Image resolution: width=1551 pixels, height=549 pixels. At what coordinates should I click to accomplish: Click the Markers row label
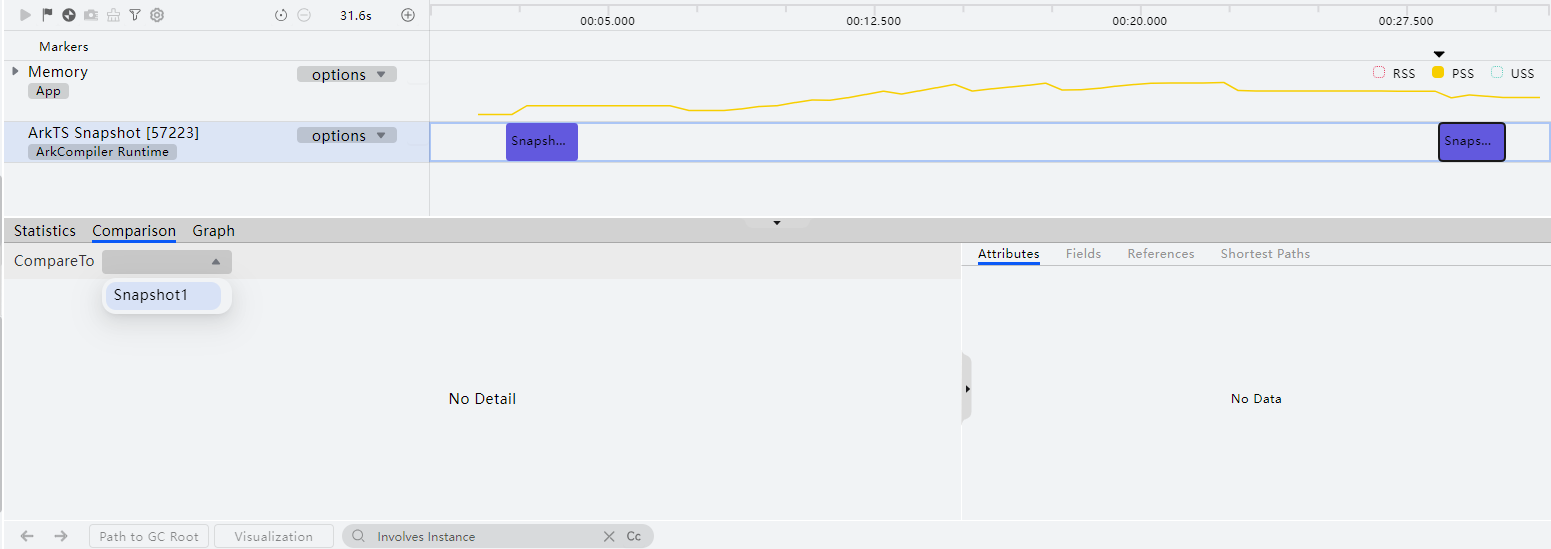tap(64, 46)
